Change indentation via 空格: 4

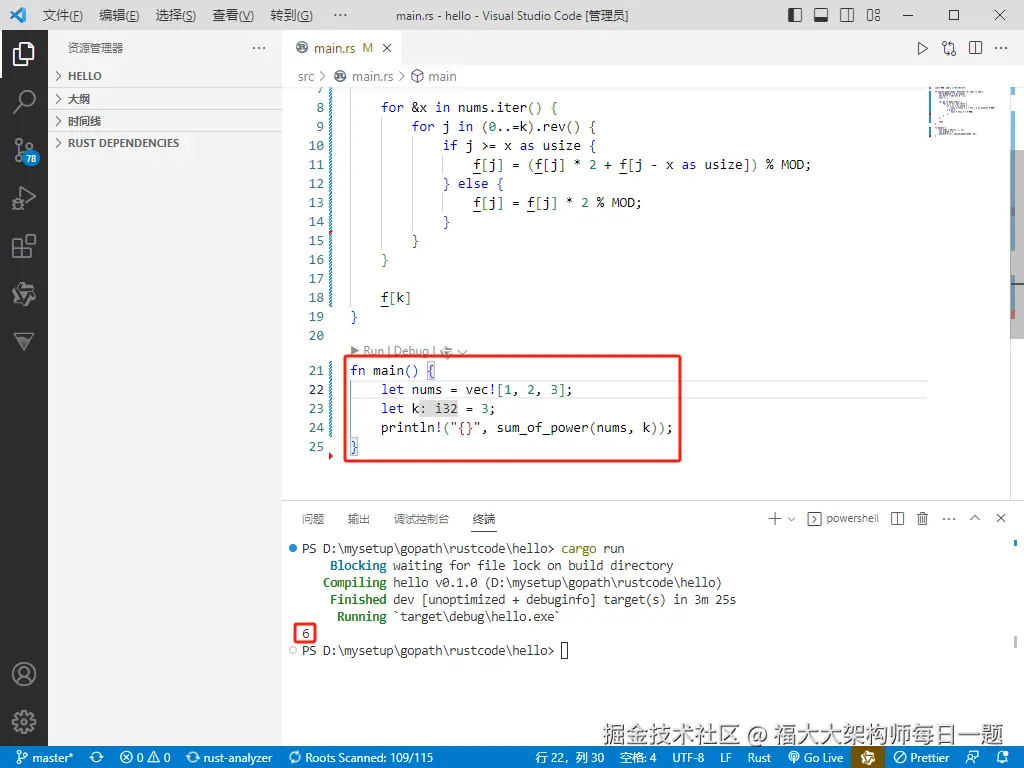pyautogui.click(x=638, y=758)
